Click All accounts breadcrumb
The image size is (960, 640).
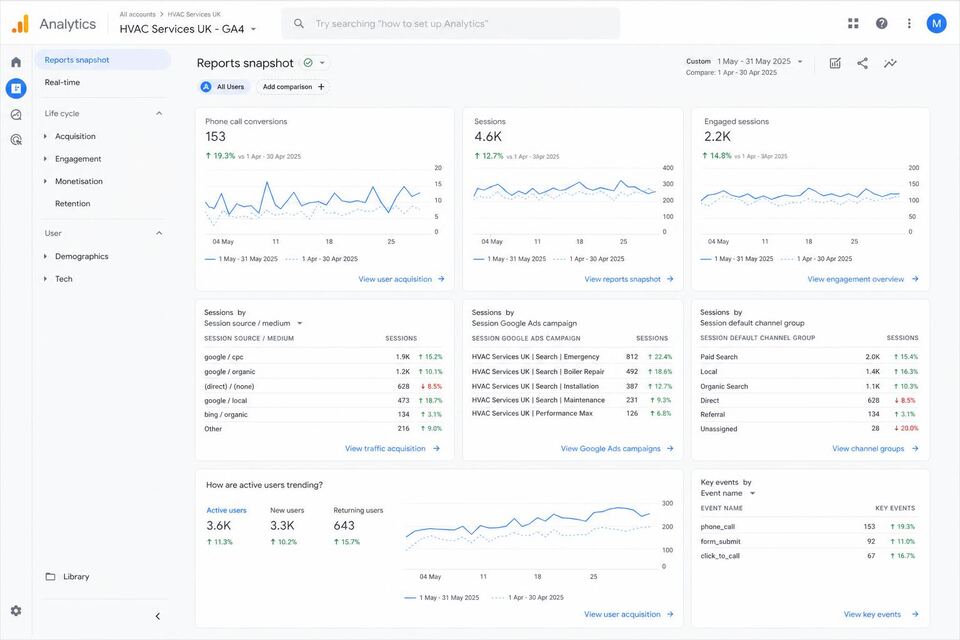coord(137,14)
